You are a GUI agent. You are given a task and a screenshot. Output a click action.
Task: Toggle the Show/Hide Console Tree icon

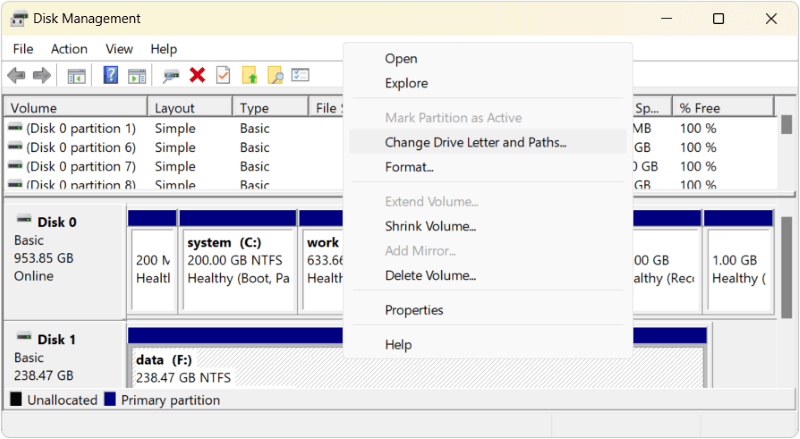77,76
